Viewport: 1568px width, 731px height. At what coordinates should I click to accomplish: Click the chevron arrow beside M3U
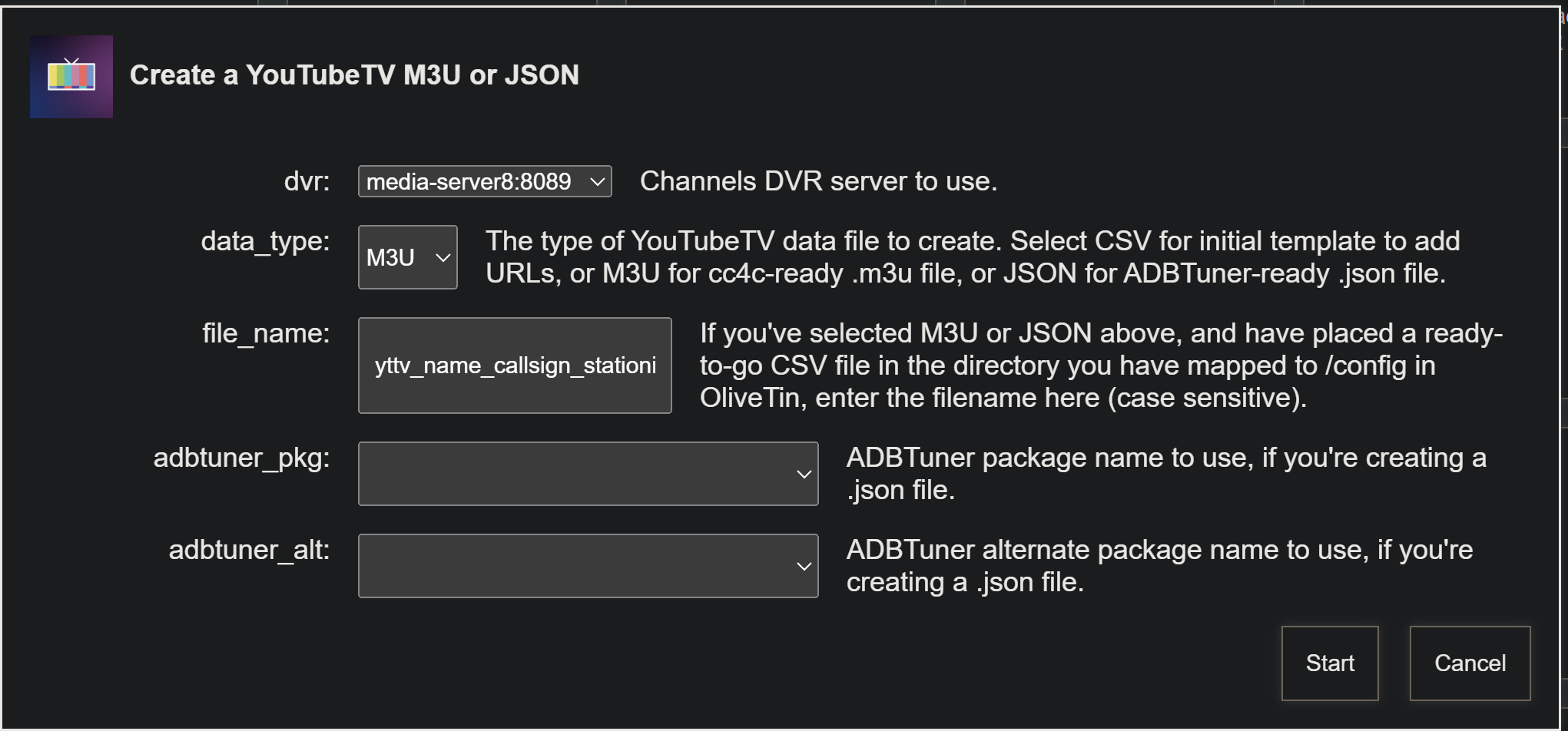point(443,257)
